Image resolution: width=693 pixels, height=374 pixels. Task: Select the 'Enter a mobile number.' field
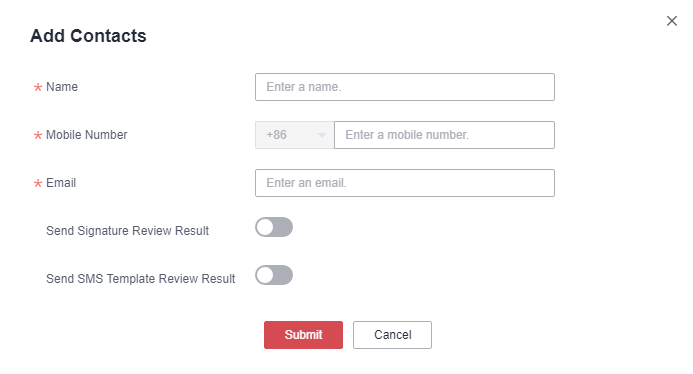tap(444, 135)
